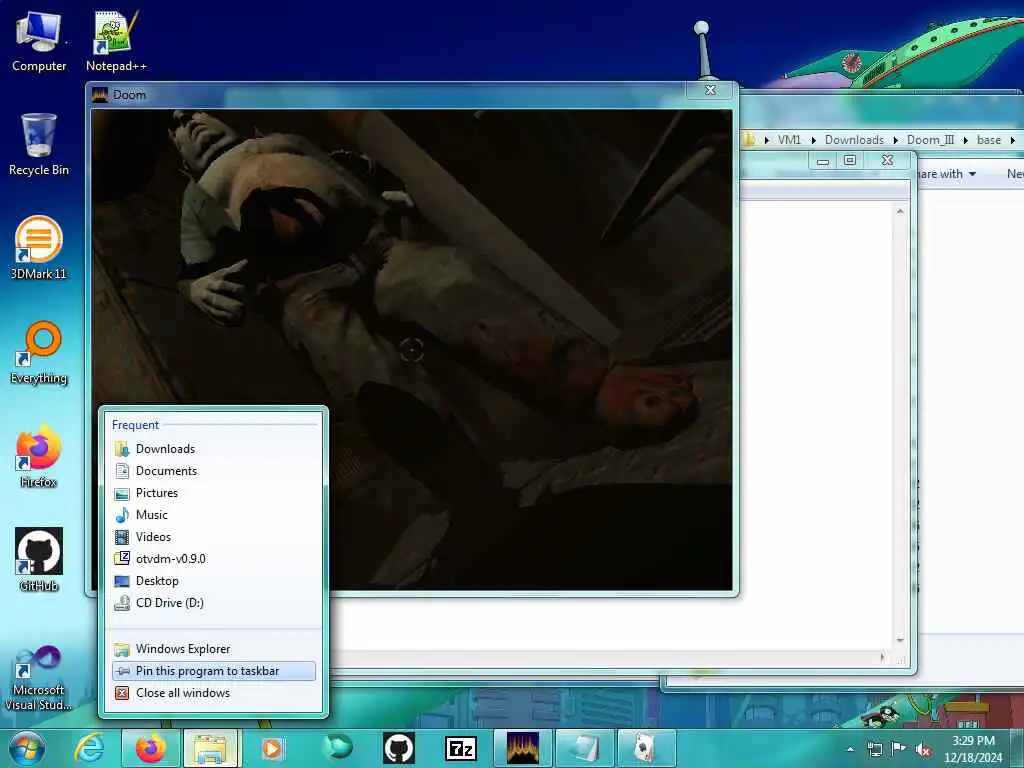
Task: Click the teal globe taskbar icon
Action: click(x=337, y=748)
